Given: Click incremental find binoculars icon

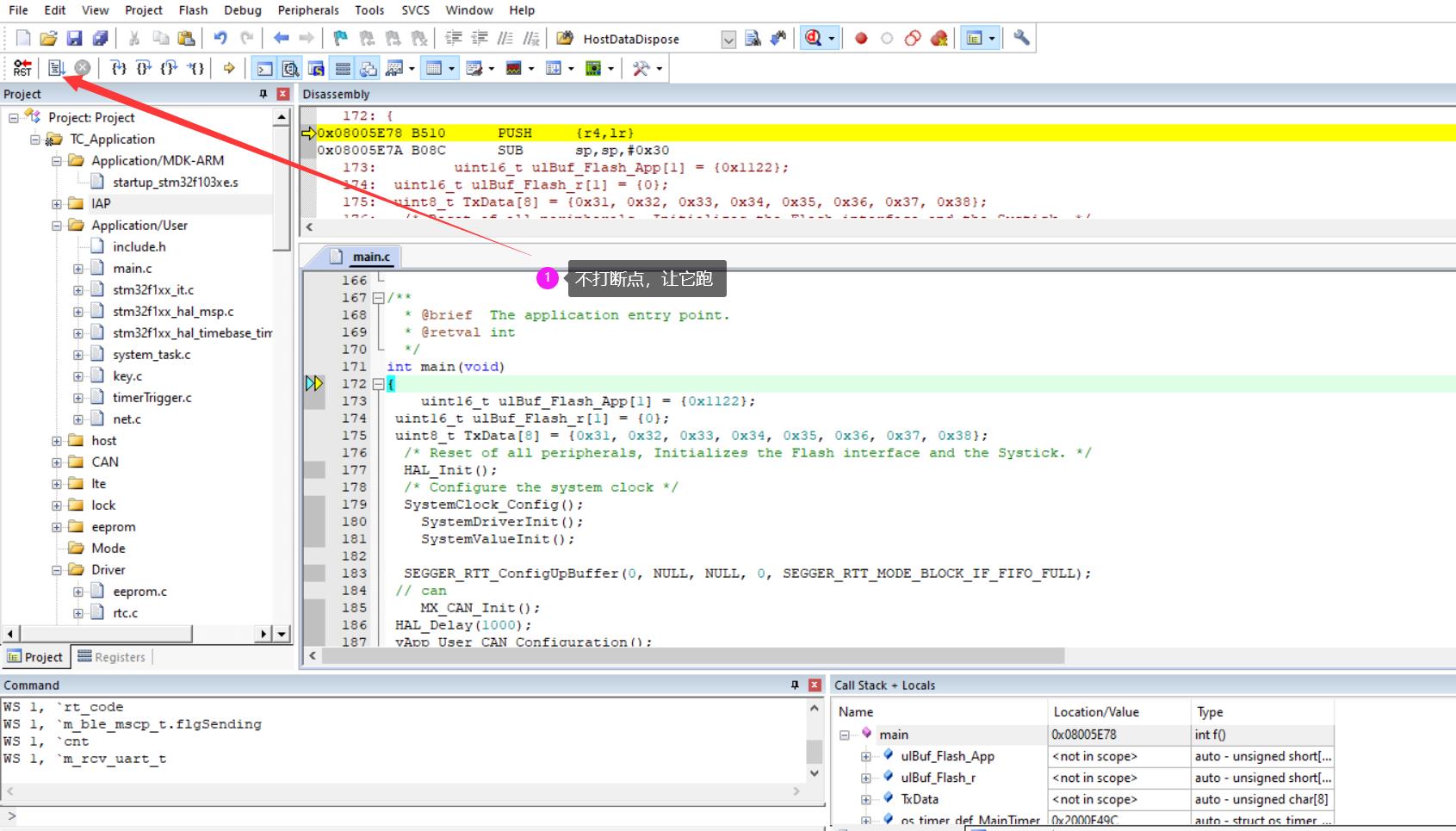Looking at the screenshot, I should coord(778,38).
